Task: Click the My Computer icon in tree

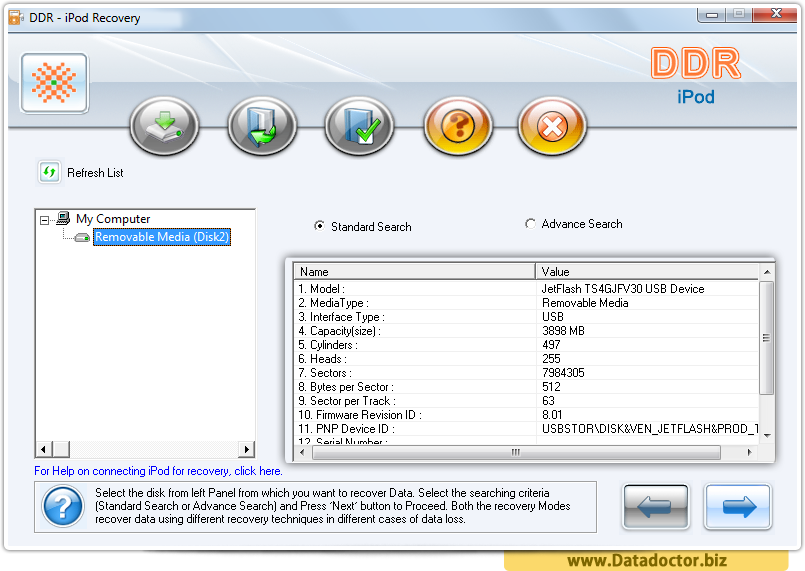Action: [63, 218]
